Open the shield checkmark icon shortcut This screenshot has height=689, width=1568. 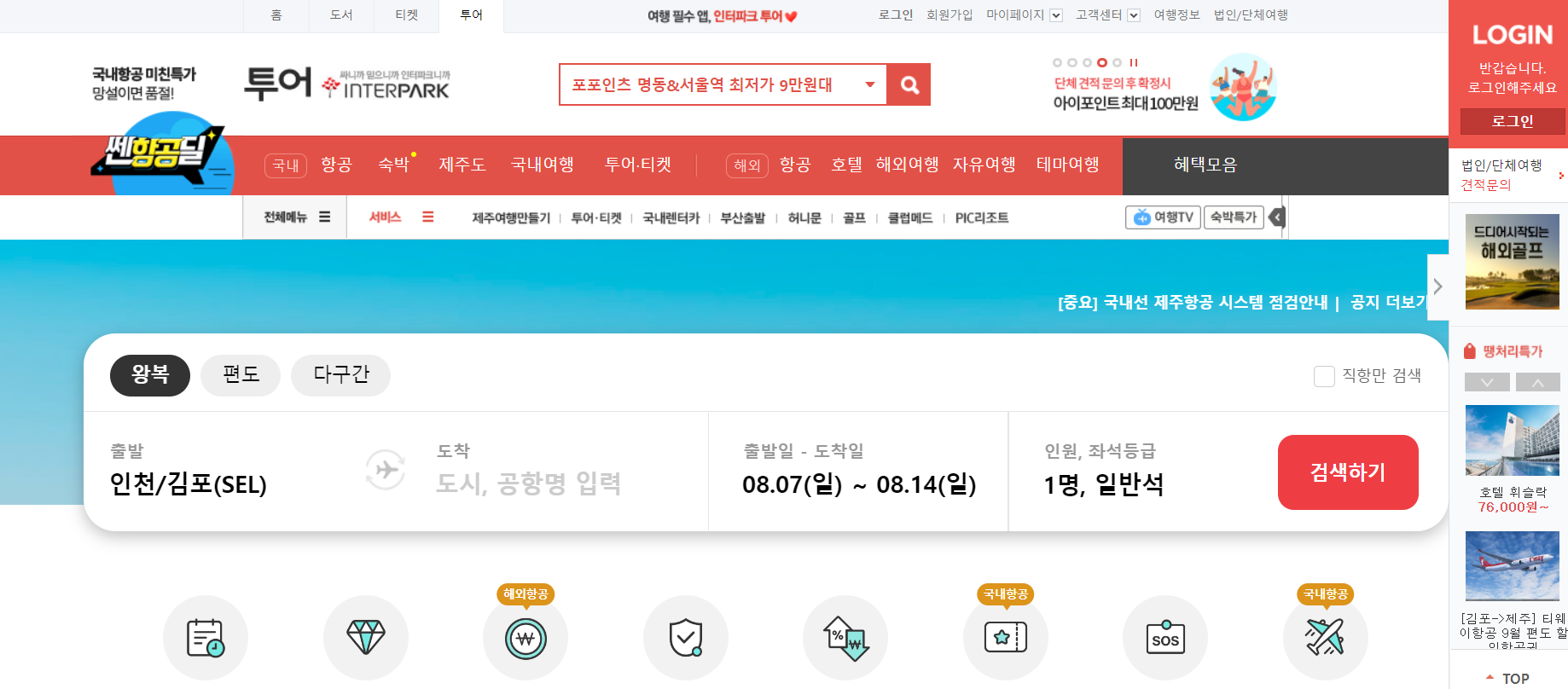[x=686, y=638]
